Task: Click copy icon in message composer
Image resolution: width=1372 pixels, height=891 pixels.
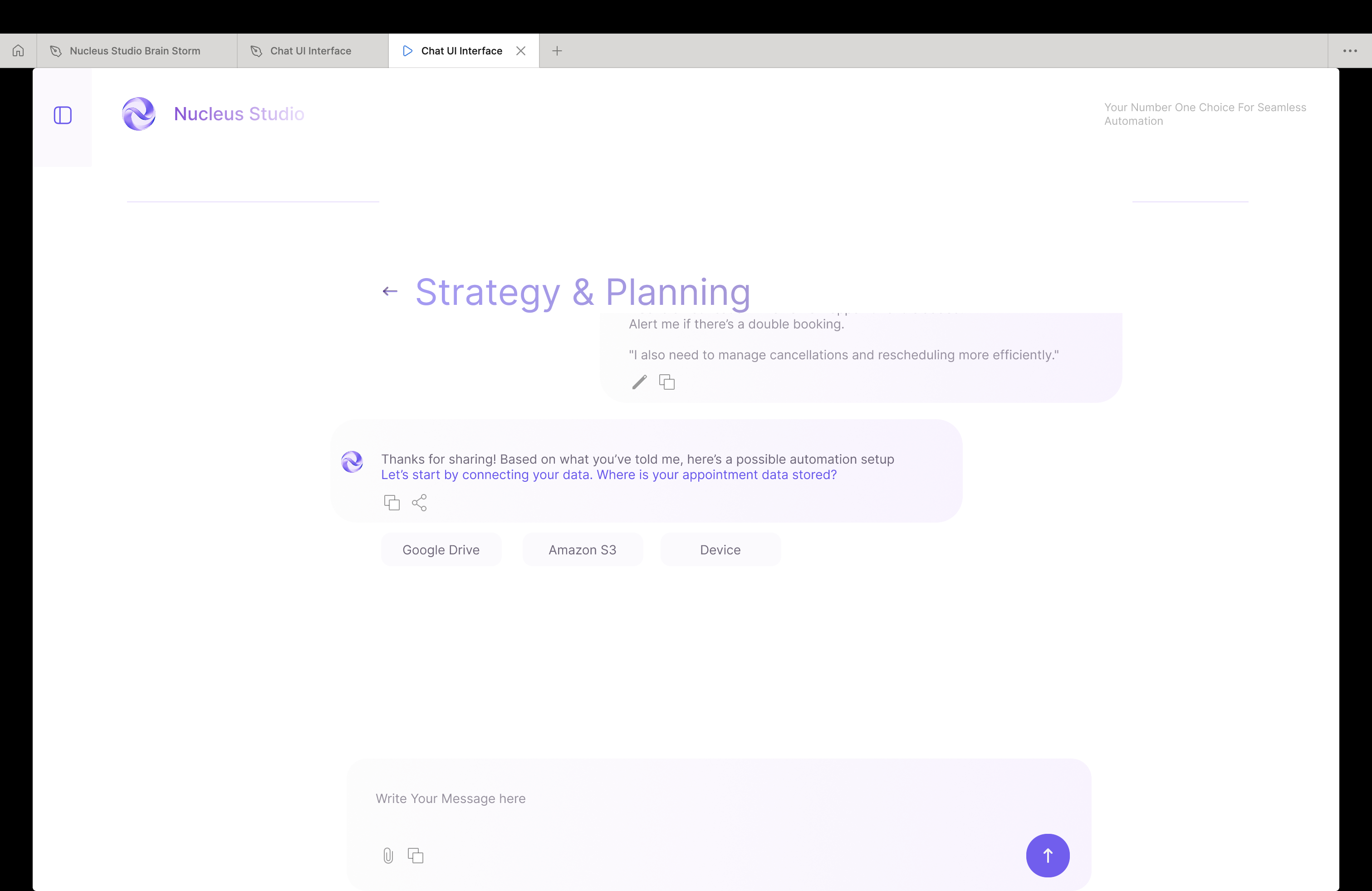Action: (x=416, y=855)
